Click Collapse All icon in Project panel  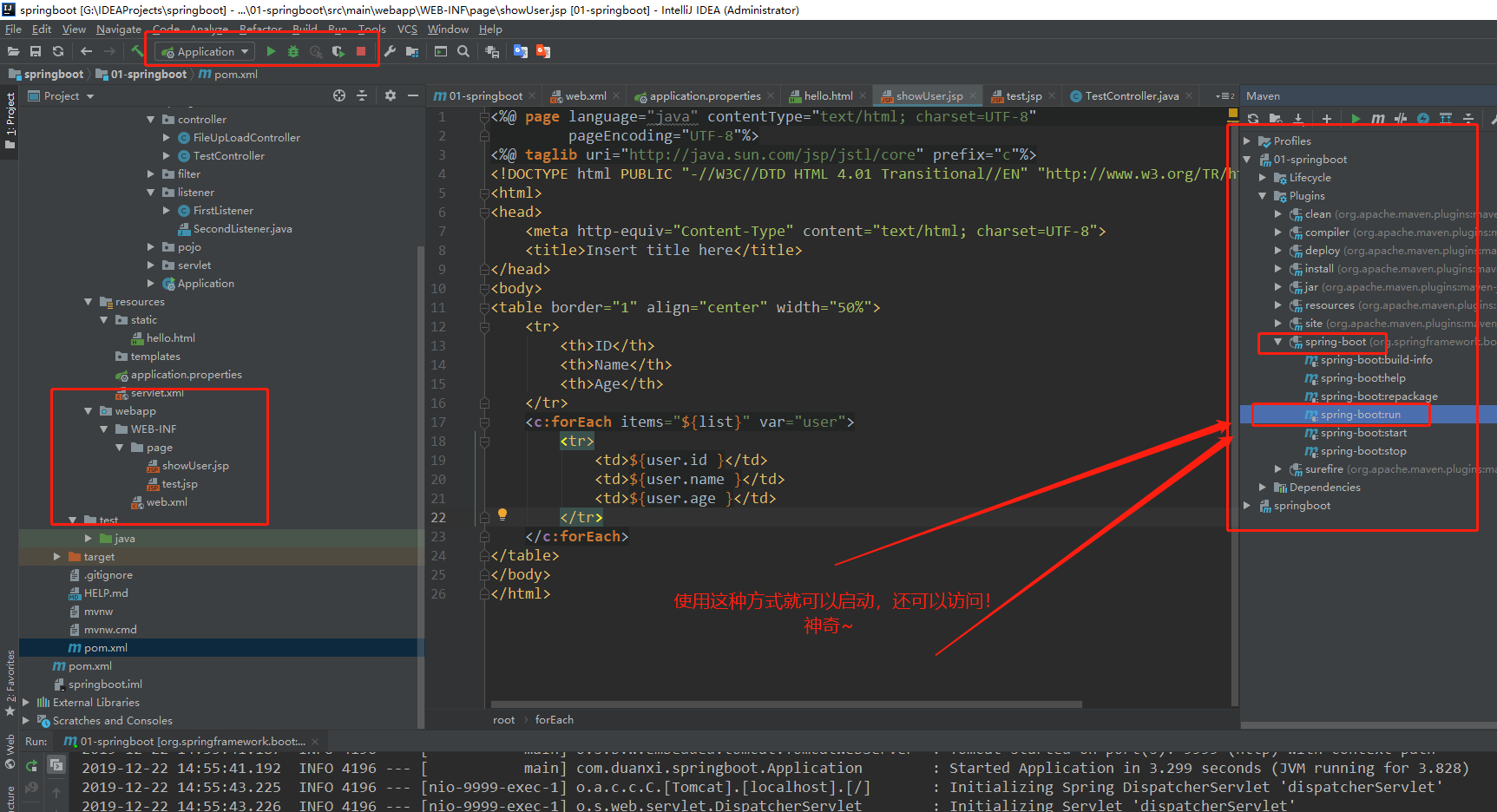(362, 96)
